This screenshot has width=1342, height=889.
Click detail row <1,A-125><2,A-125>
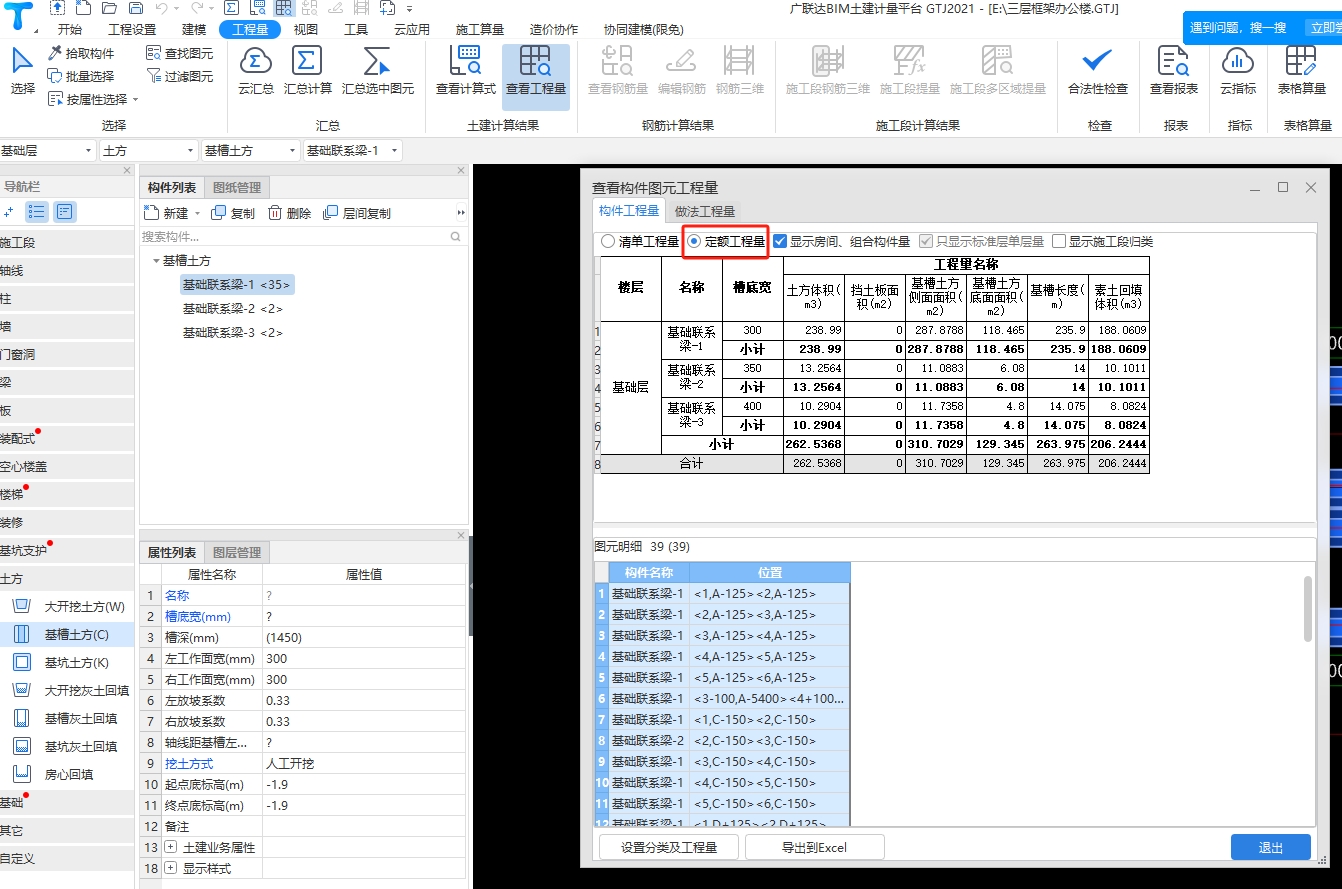730,593
